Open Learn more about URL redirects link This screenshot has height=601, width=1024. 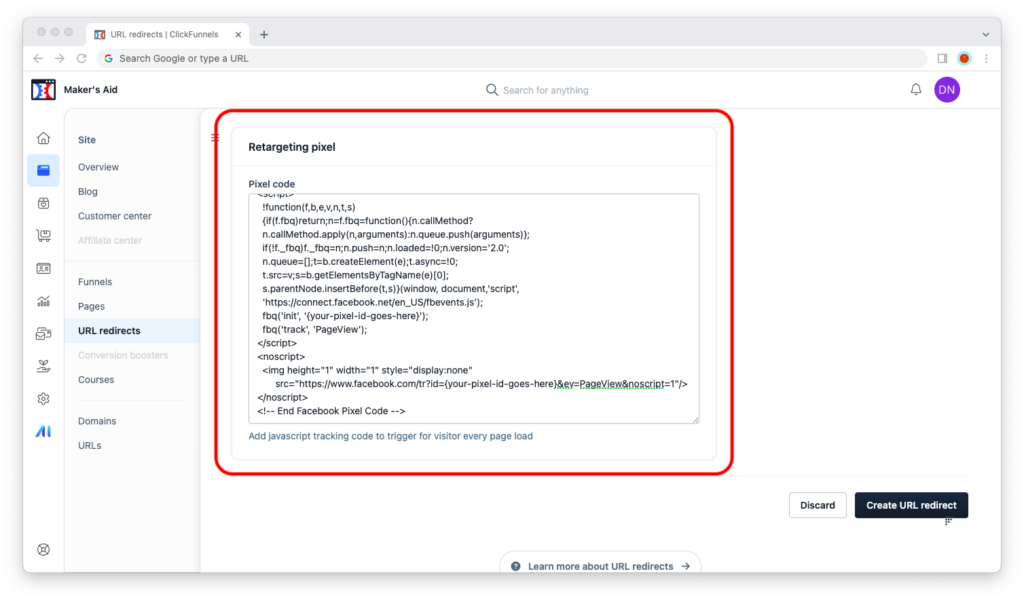click(600, 566)
